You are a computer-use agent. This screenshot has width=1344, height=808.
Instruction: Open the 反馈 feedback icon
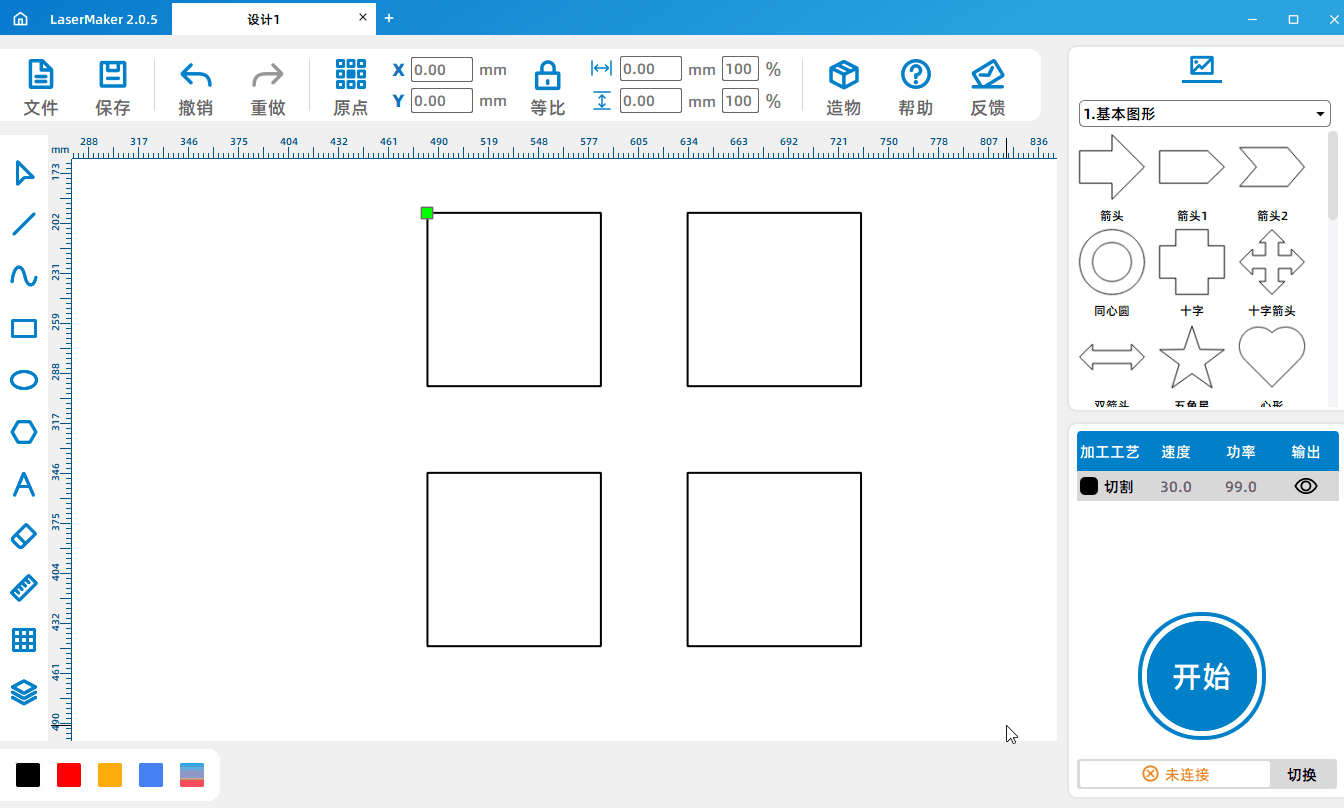pos(987,75)
